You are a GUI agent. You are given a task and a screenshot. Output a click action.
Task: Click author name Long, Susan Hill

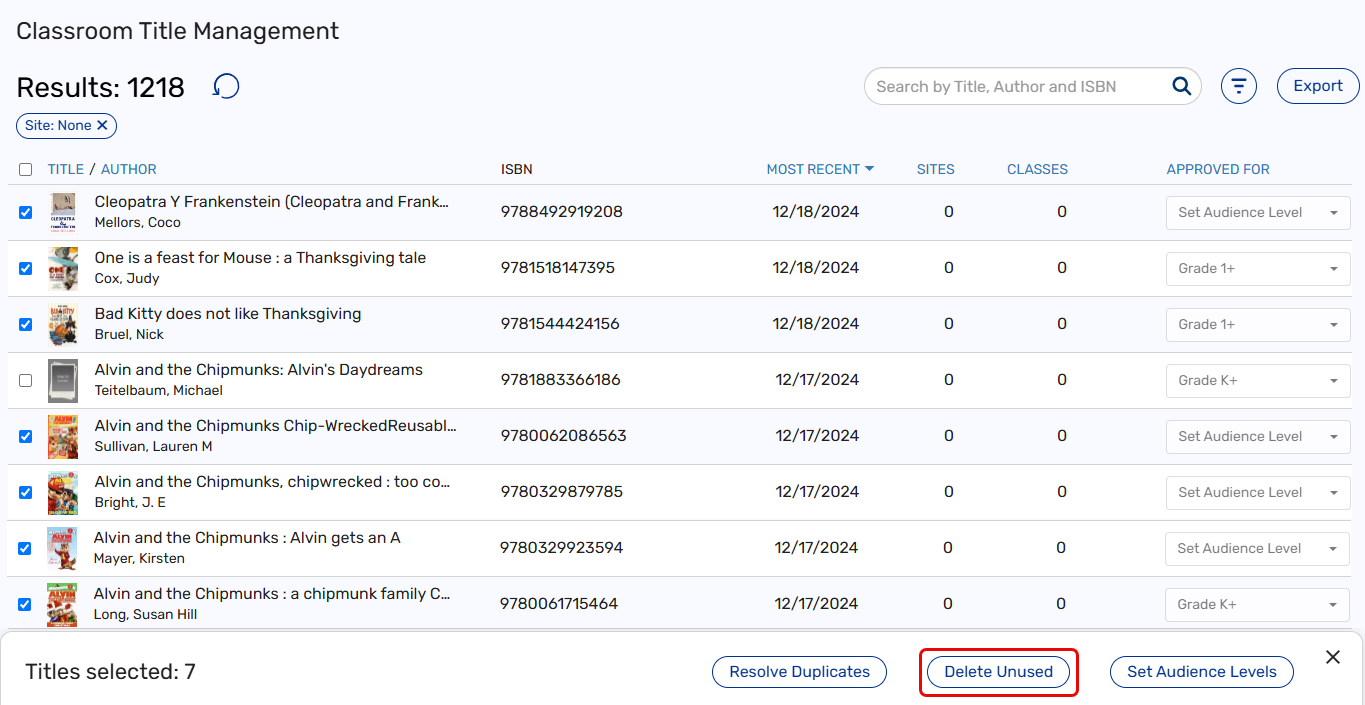(x=145, y=615)
